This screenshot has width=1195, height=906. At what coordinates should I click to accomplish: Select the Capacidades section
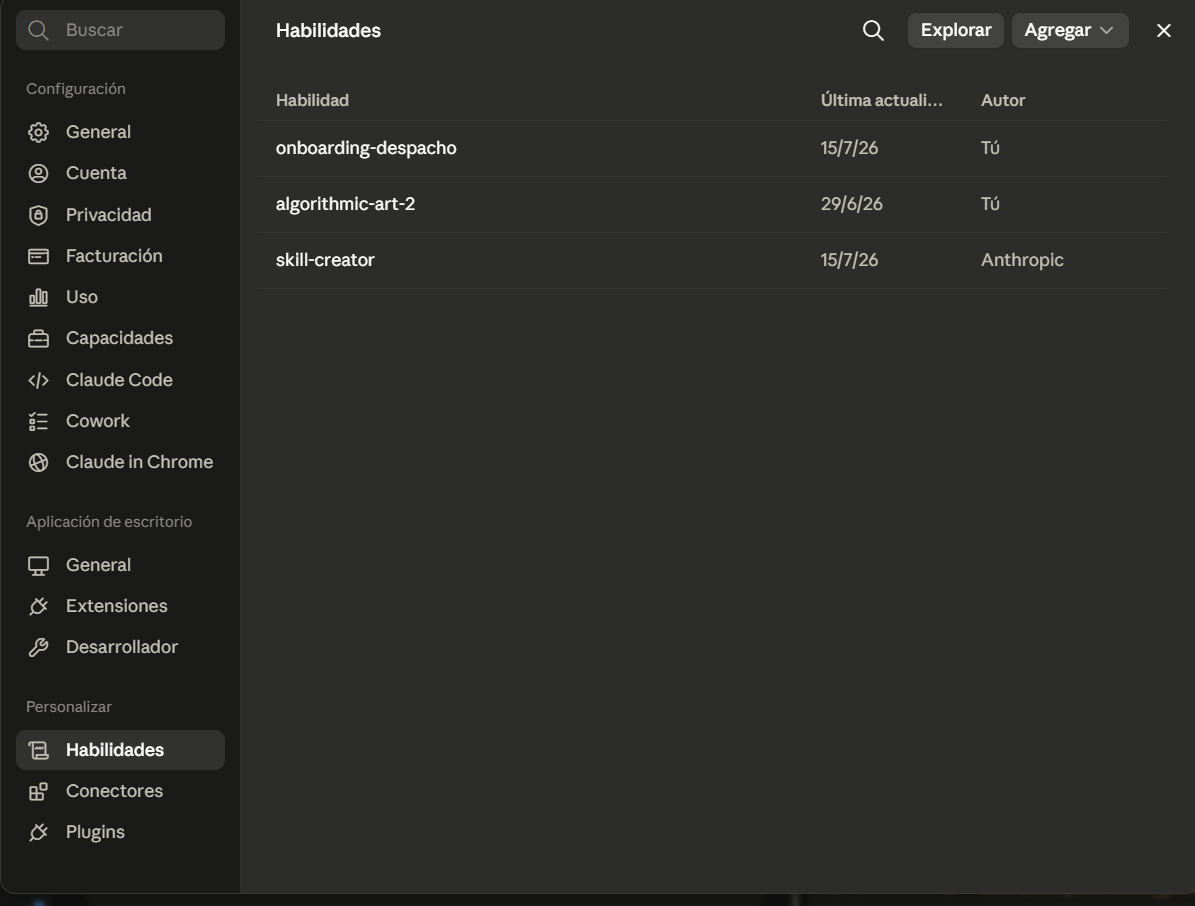point(120,338)
